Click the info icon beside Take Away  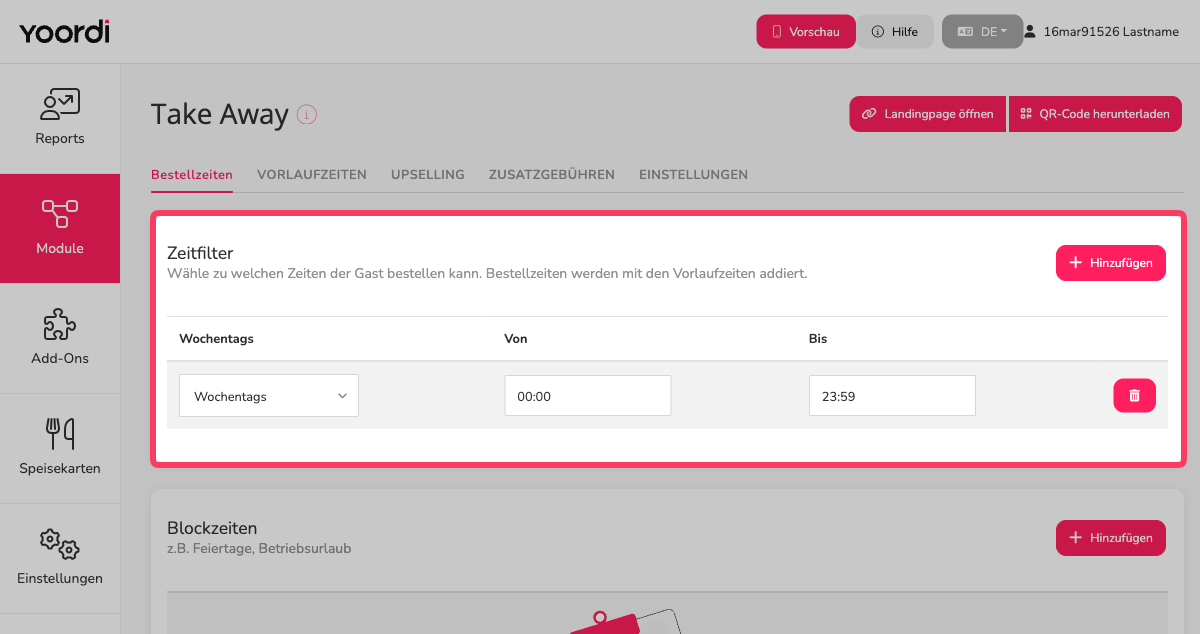(x=307, y=115)
